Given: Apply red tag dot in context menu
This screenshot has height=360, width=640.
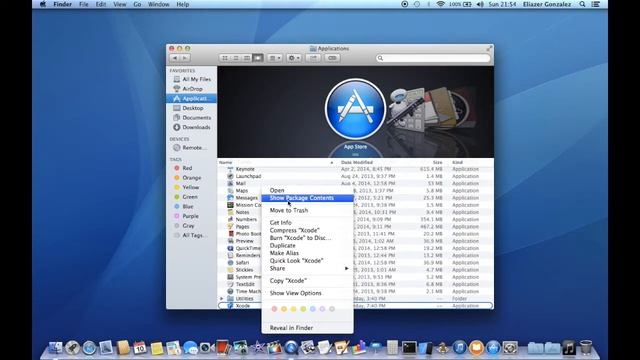Looking at the screenshot, I should tap(274, 309).
